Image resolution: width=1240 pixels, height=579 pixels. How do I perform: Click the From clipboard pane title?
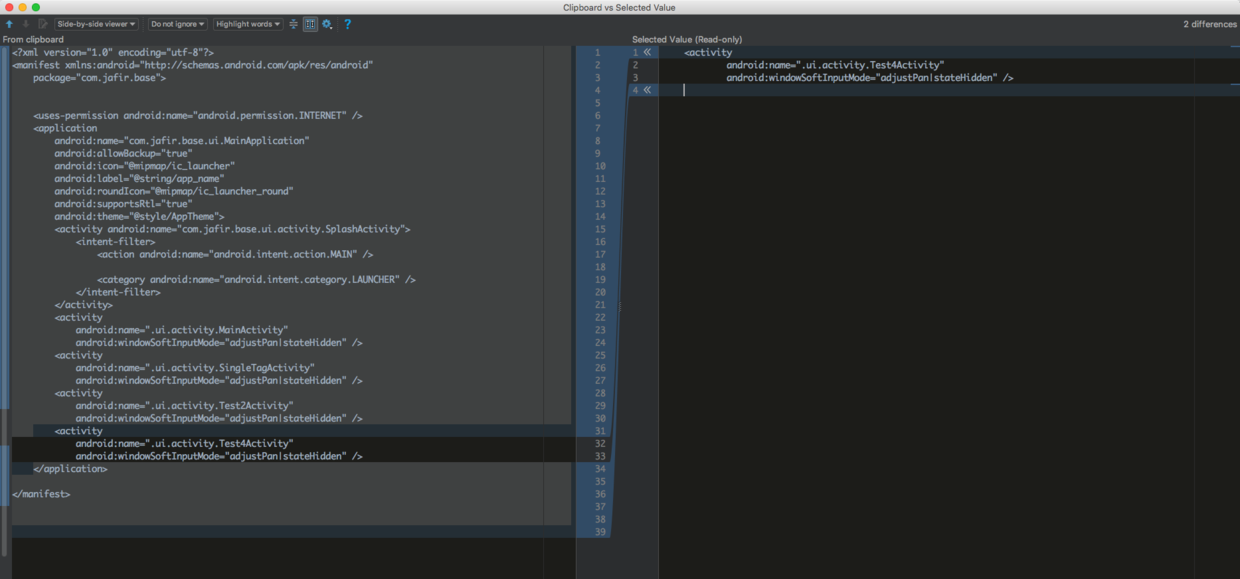33,39
